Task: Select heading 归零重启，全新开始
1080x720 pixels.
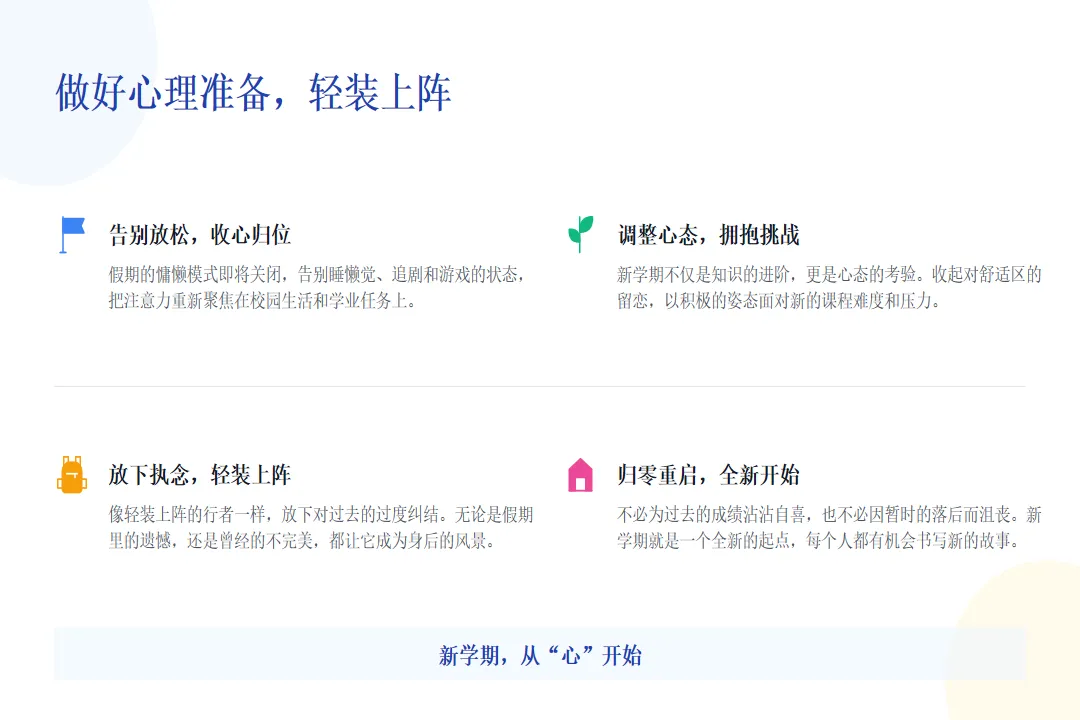Action: (x=708, y=475)
